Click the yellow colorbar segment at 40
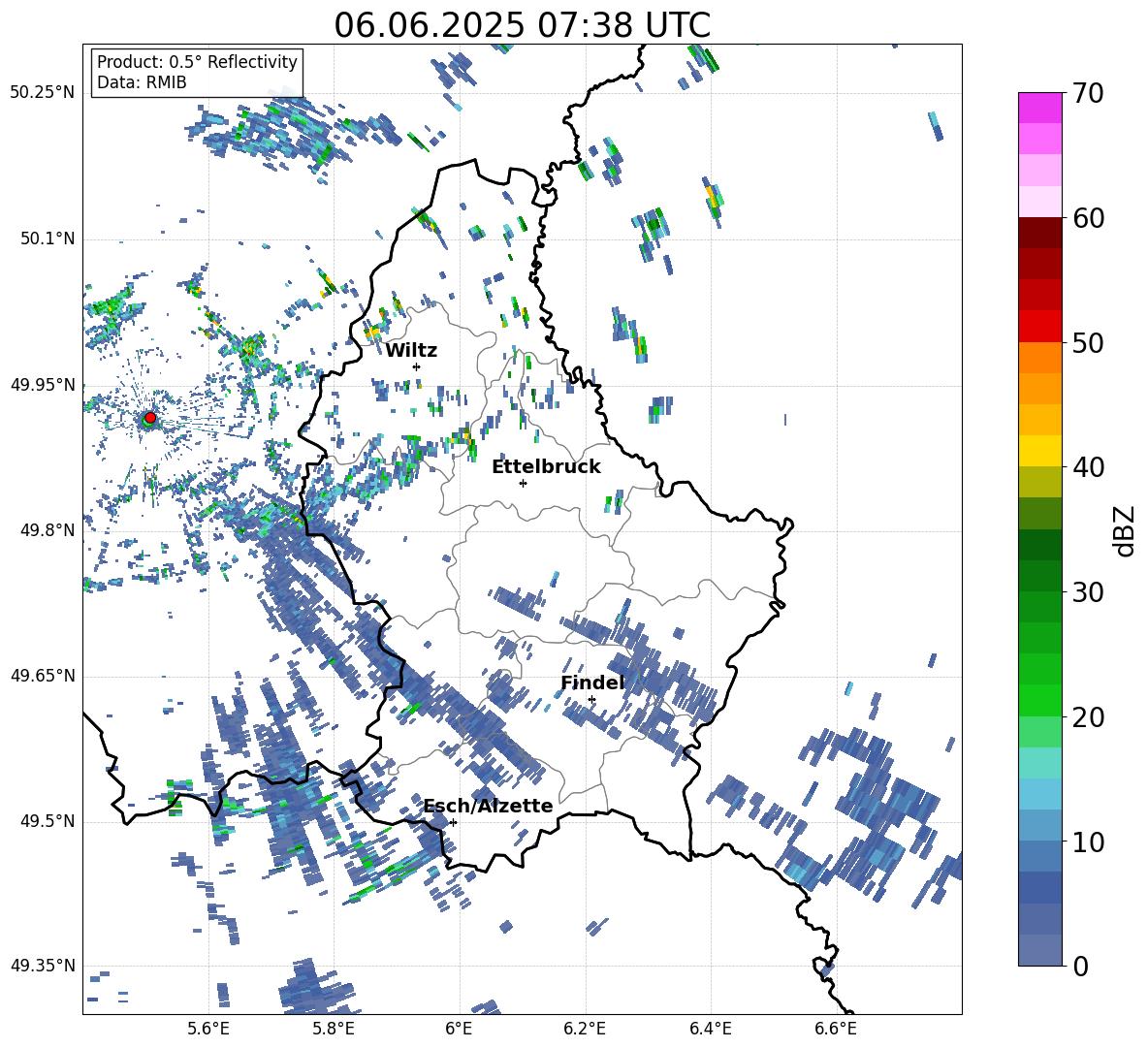This screenshot has height=1048, width=1148. tap(1040, 451)
